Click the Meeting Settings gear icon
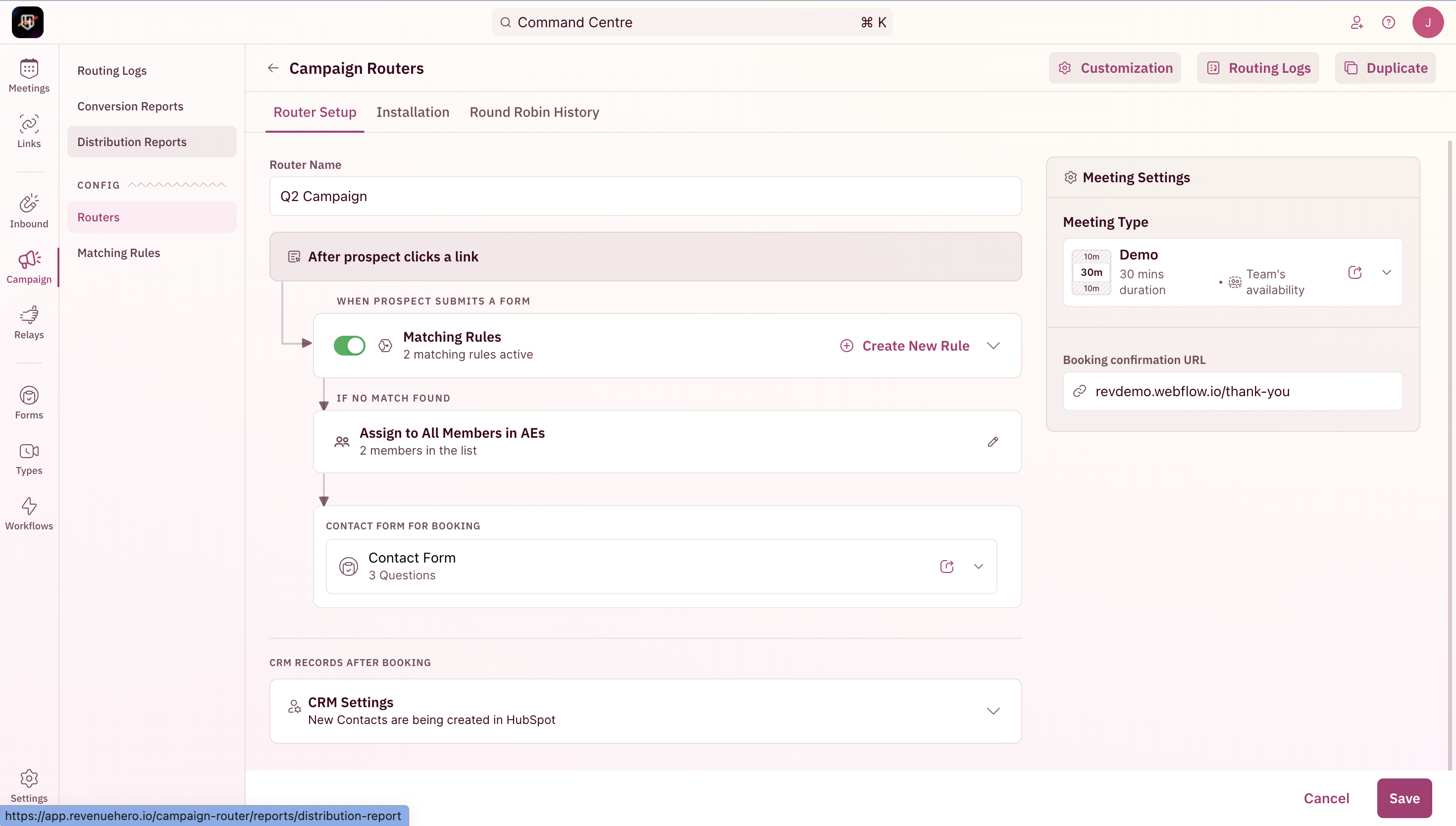The height and width of the screenshot is (826, 1456). pyautogui.click(x=1070, y=178)
